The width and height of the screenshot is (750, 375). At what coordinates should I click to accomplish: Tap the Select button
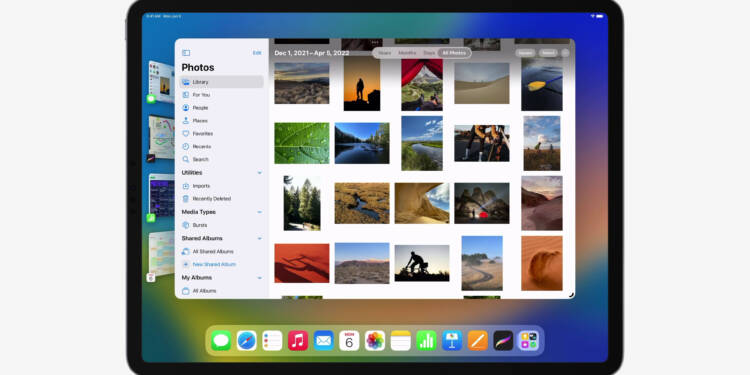click(x=548, y=53)
